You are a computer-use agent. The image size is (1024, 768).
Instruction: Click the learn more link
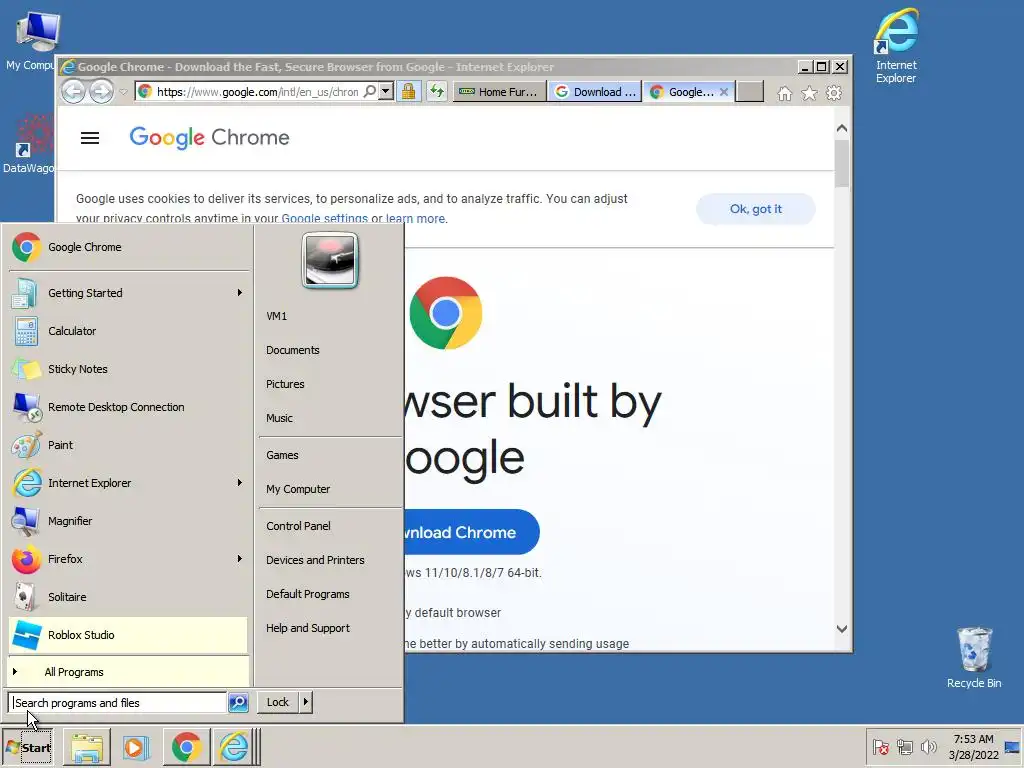[x=415, y=219]
